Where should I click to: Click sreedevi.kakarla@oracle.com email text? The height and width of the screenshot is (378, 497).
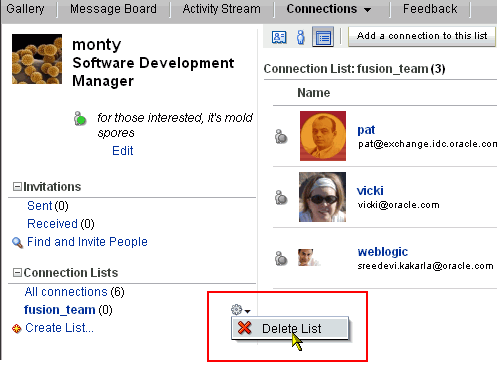[425, 266]
